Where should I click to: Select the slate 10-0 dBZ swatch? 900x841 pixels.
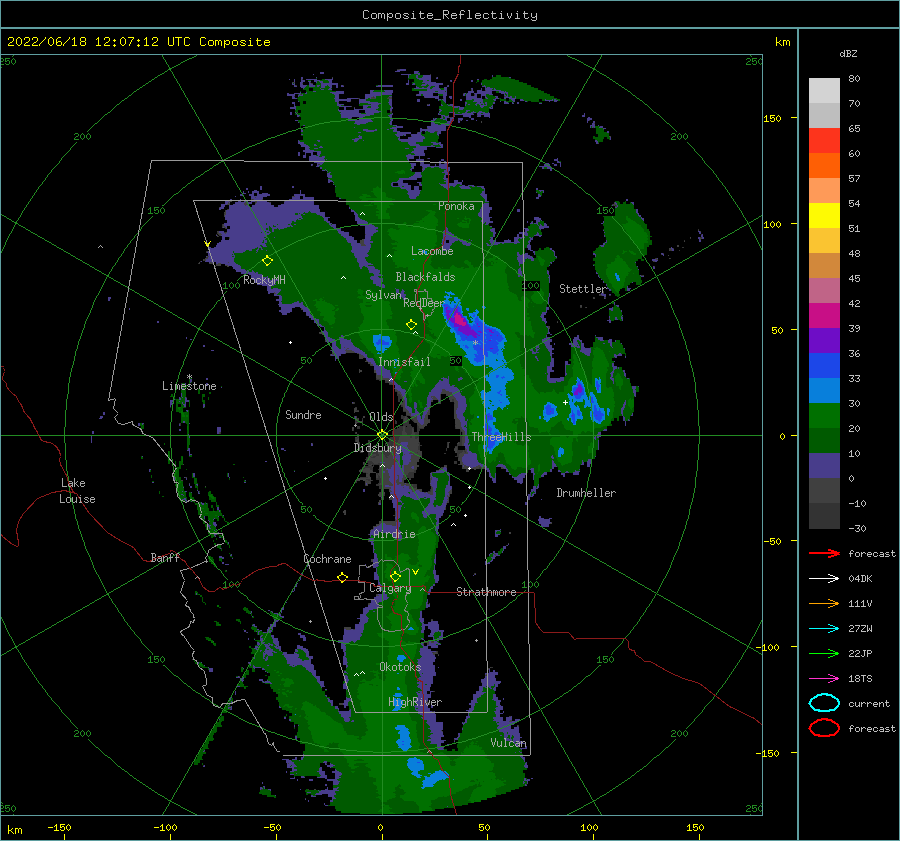[x=824, y=466]
